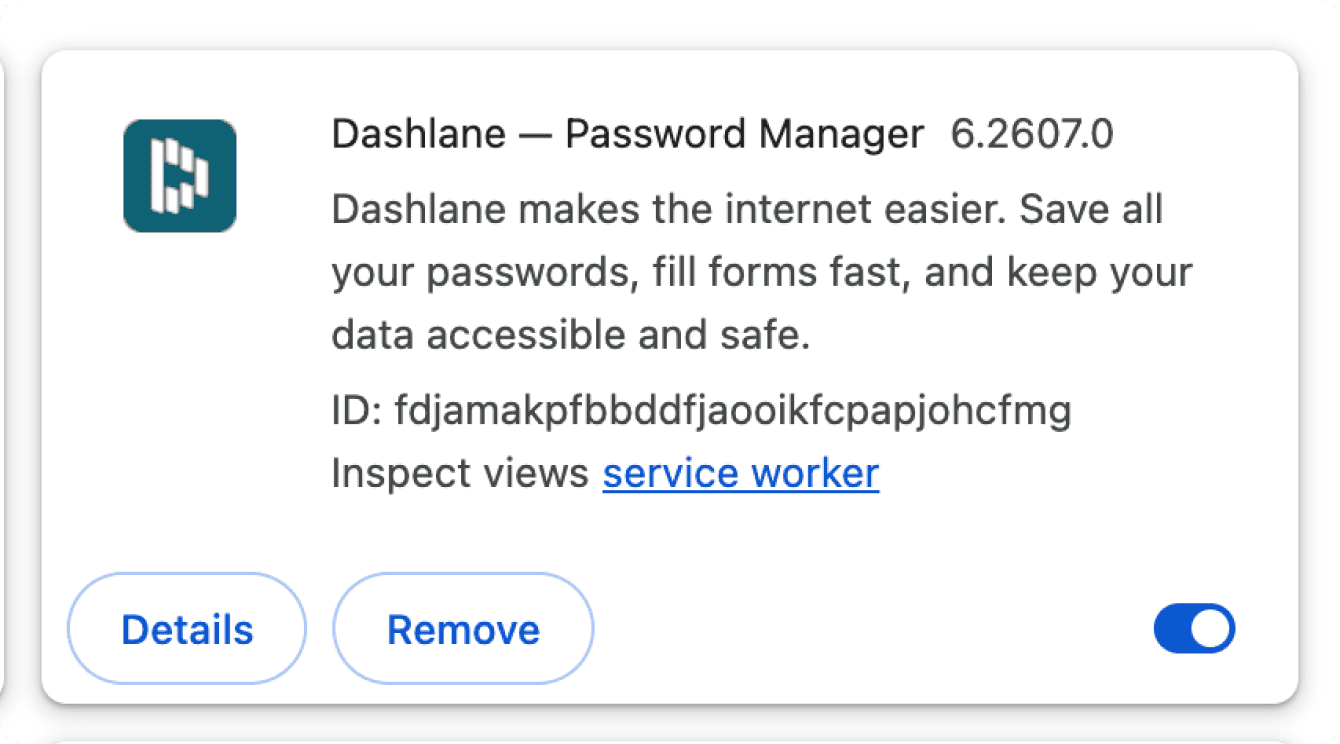The height and width of the screenshot is (744, 1340).
Task: Disable the Dashlane extension toggle
Action: tap(1194, 630)
